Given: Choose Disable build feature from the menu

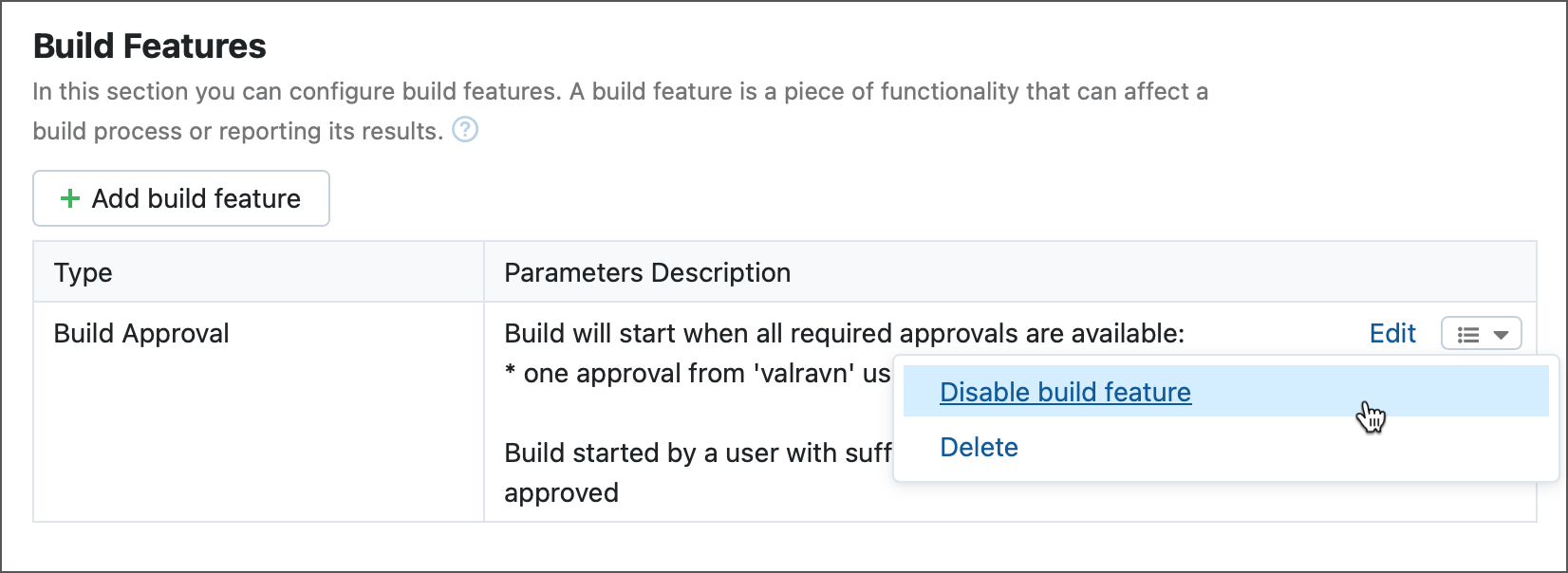Looking at the screenshot, I should 1064,392.
